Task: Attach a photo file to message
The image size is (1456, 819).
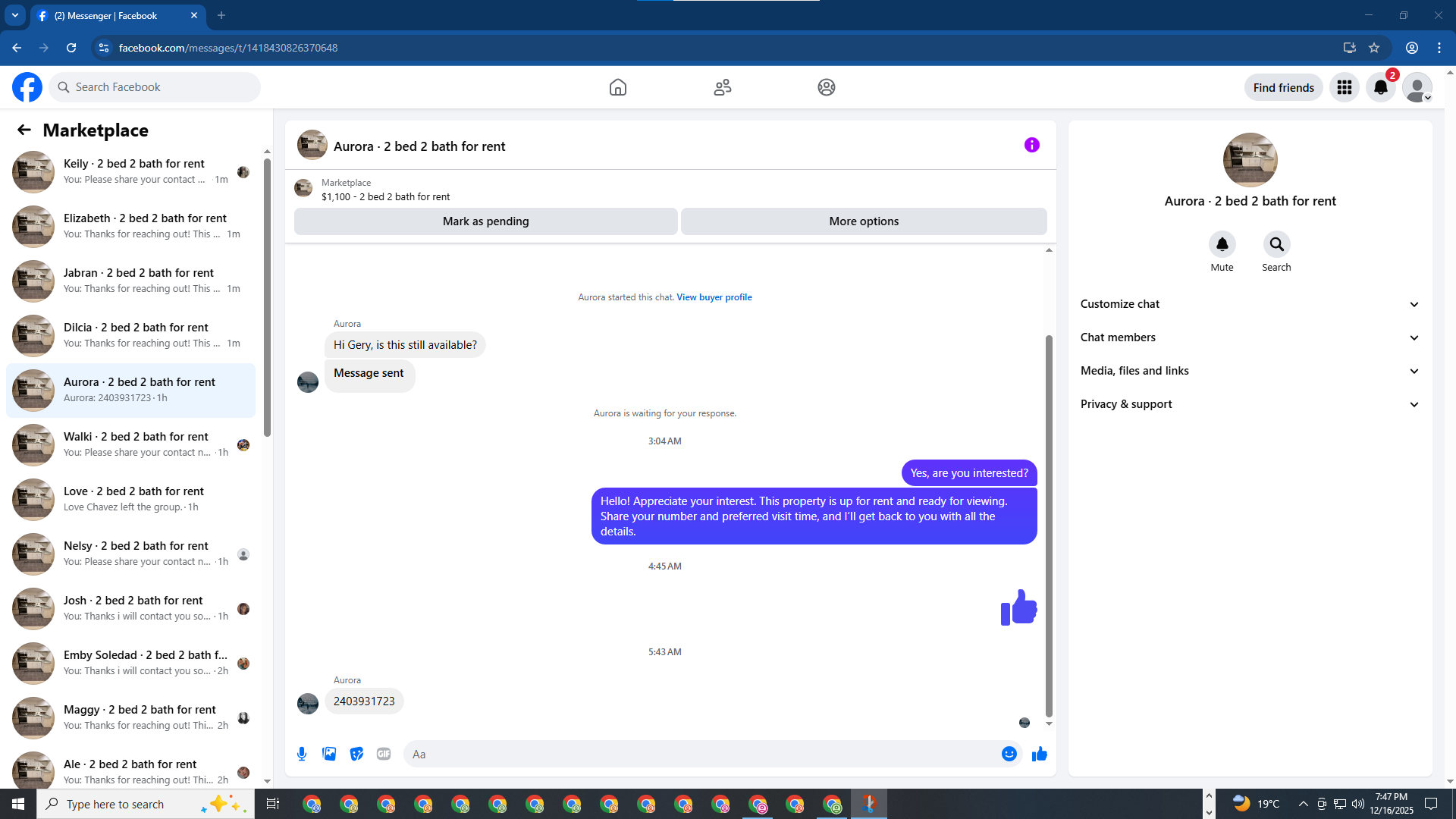Action: 329,754
